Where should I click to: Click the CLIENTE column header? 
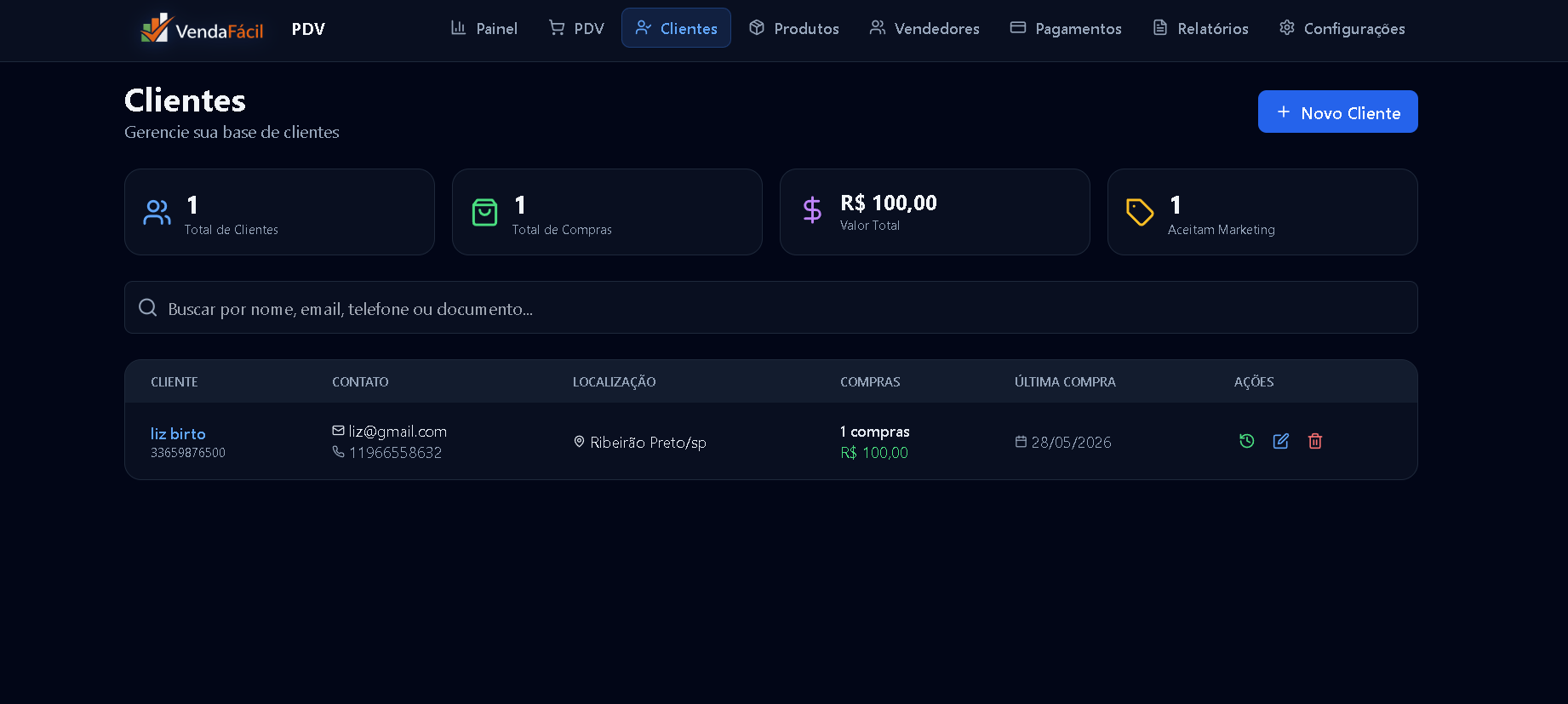tap(175, 381)
